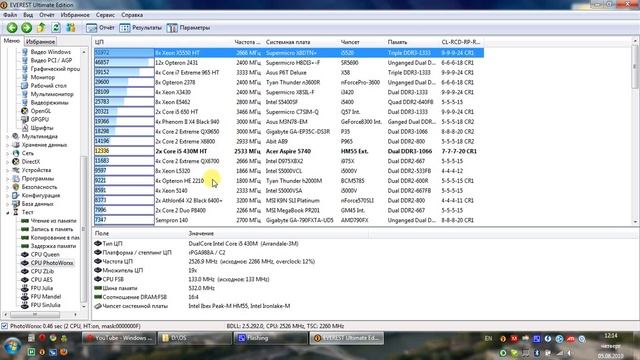
Task: Collapse the Тест tree node
Action: coord(7,213)
